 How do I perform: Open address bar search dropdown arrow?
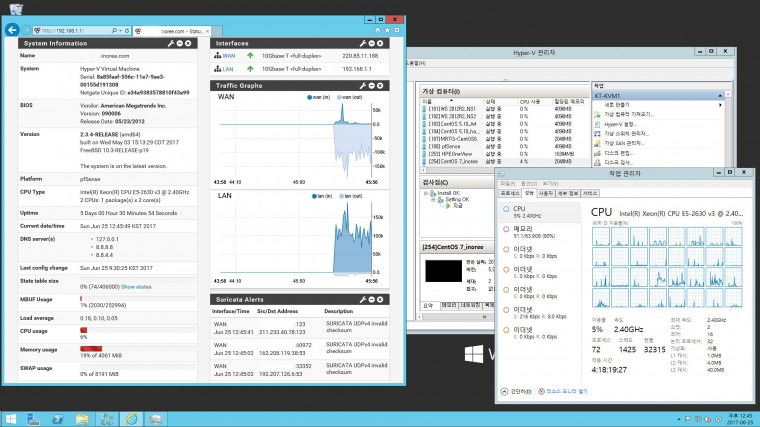120,31
